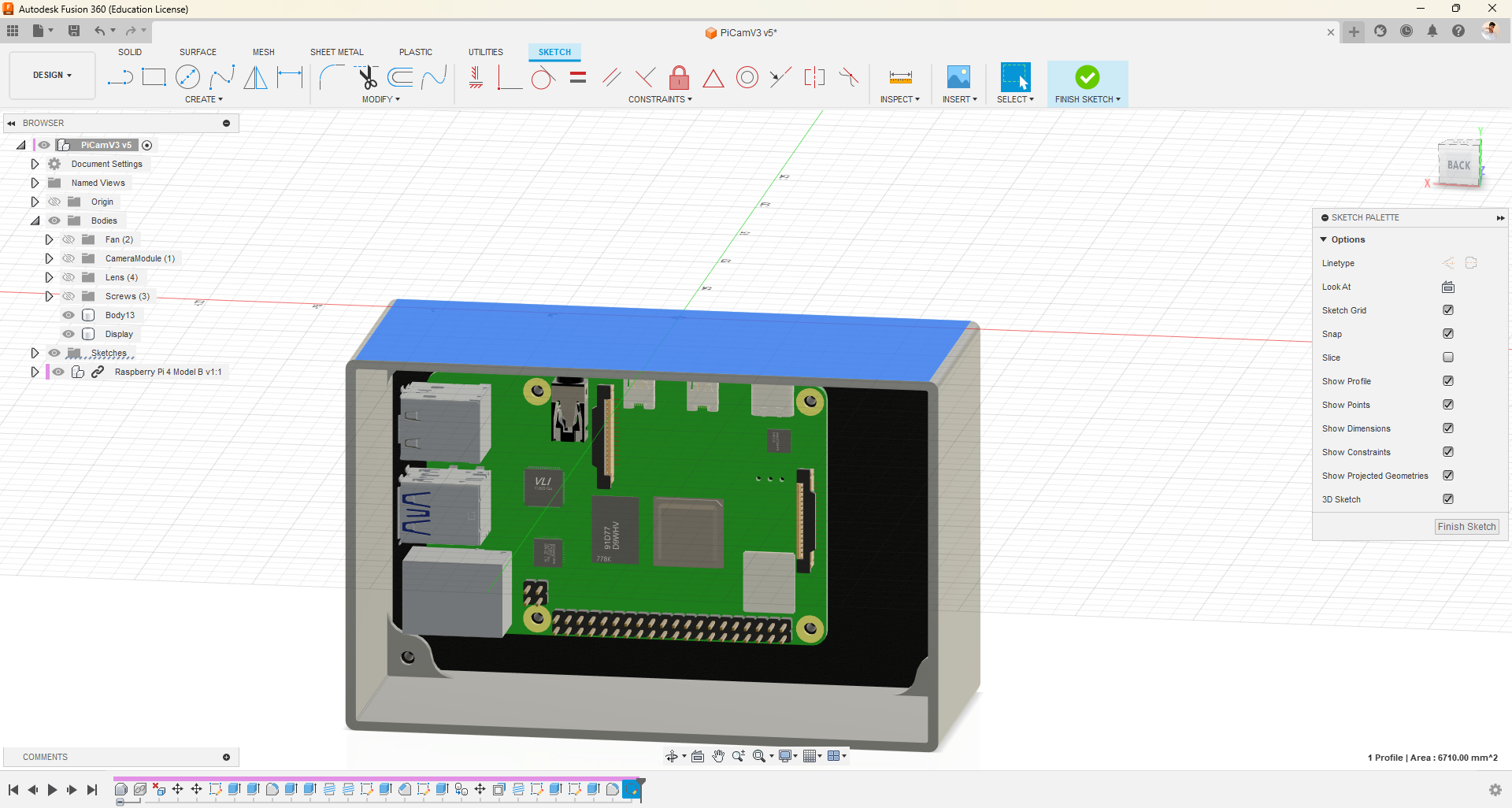Switch to the SOLID tab

click(130, 52)
